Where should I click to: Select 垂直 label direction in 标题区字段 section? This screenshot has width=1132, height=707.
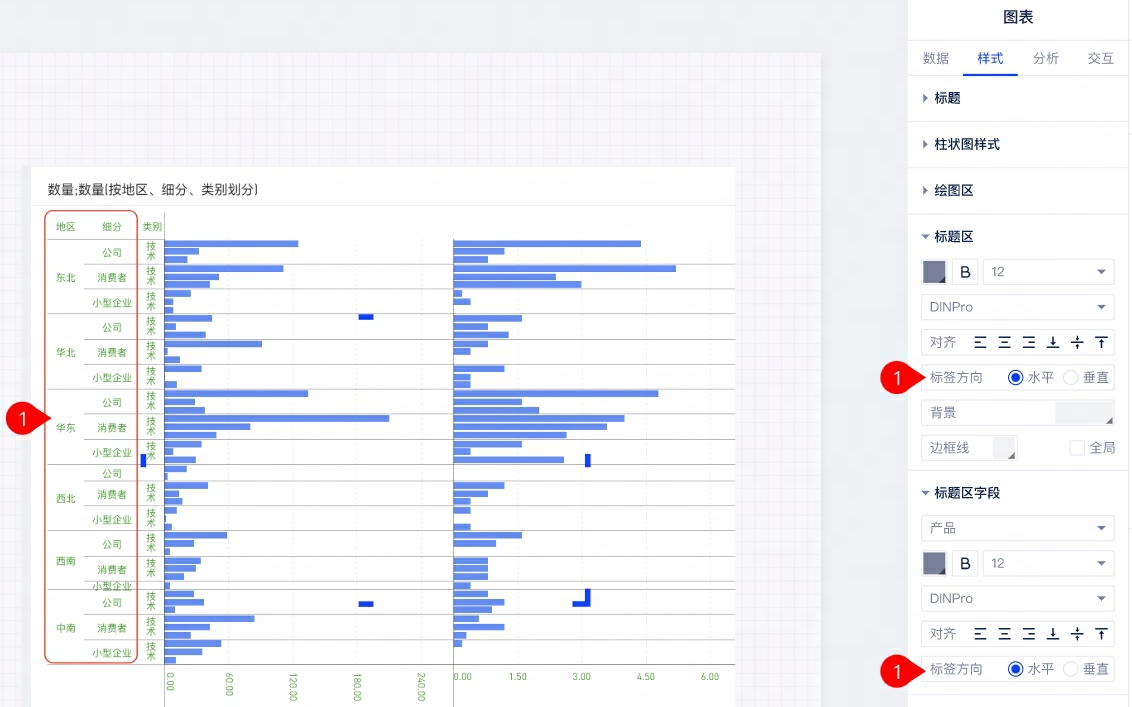pos(1071,669)
